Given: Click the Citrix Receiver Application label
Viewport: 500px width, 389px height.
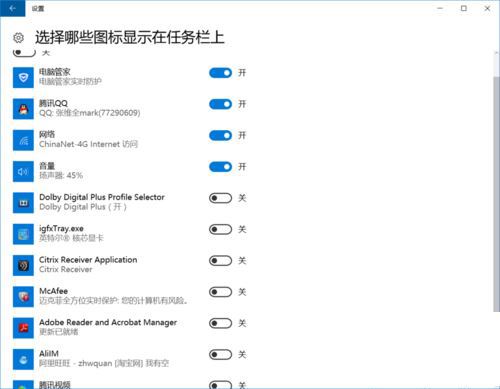Looking at the screenshot, I should (x=88, y=260).
